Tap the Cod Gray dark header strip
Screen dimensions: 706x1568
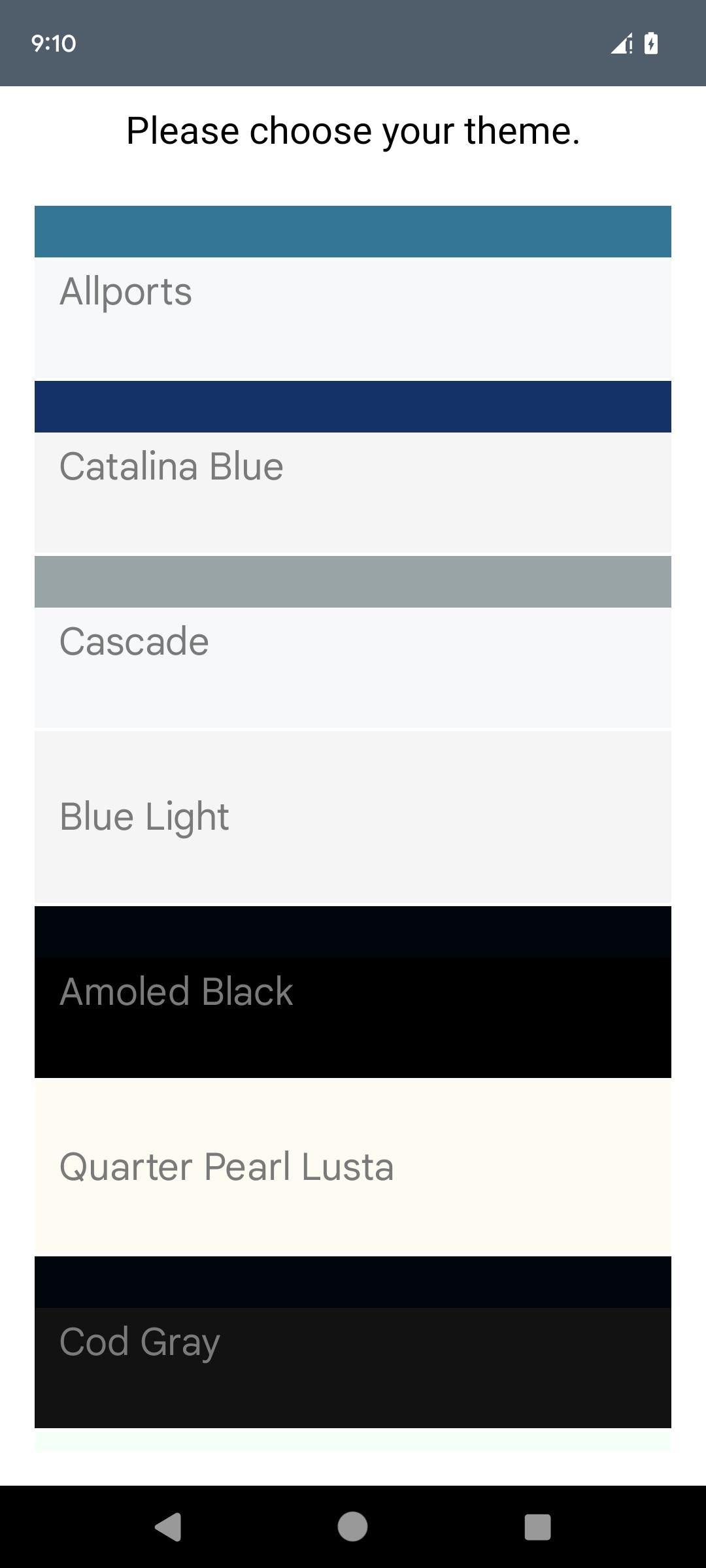pos(353,1282)
